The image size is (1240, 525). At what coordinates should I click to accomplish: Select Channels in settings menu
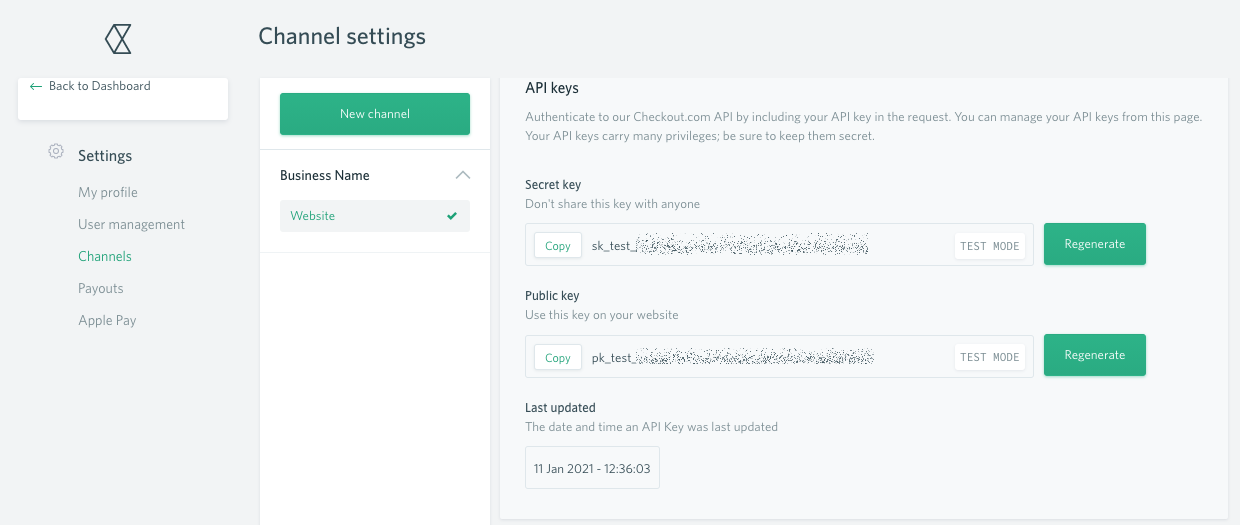tap(105, 256)
